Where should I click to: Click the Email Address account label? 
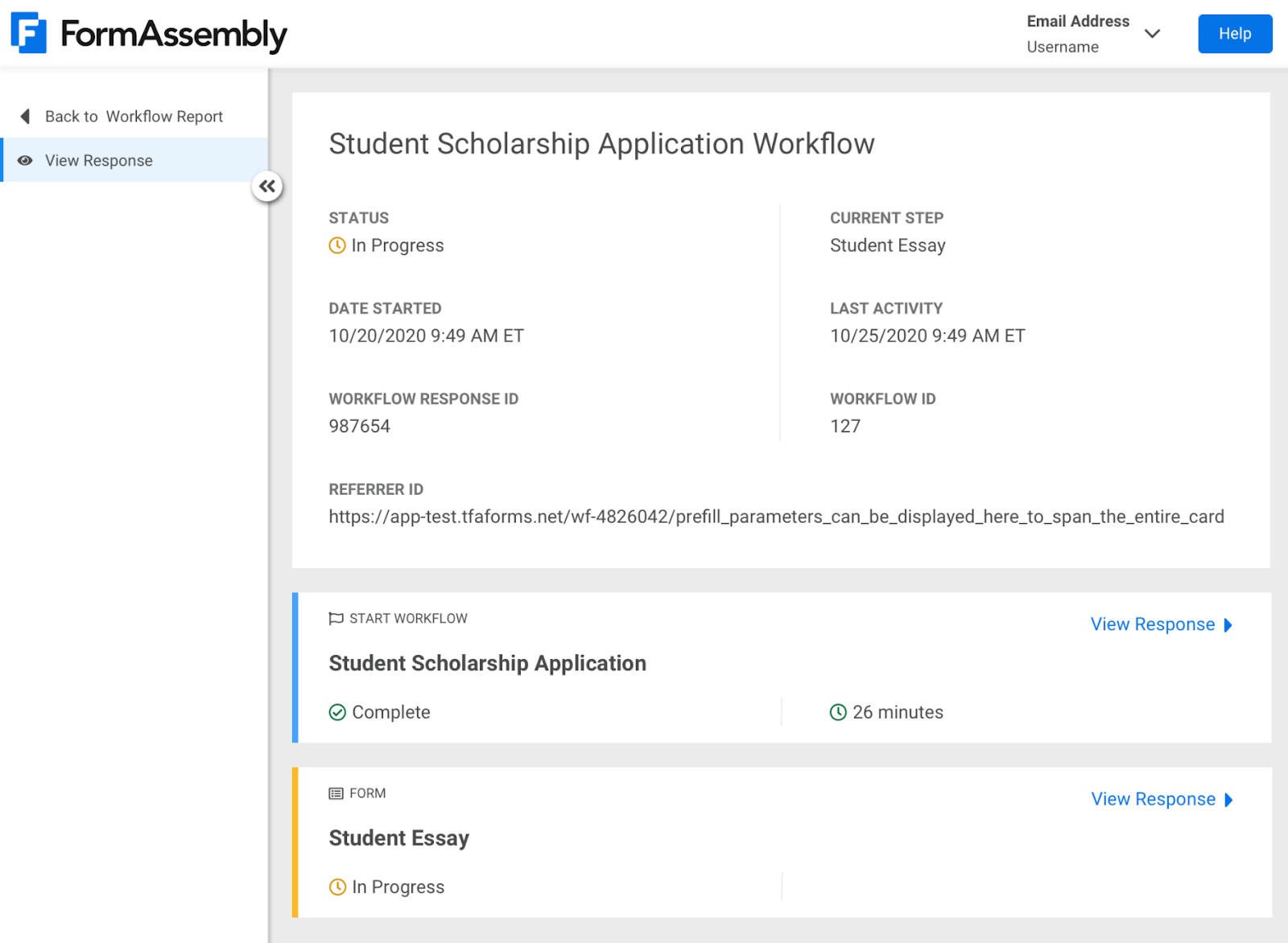point(1078,22)
